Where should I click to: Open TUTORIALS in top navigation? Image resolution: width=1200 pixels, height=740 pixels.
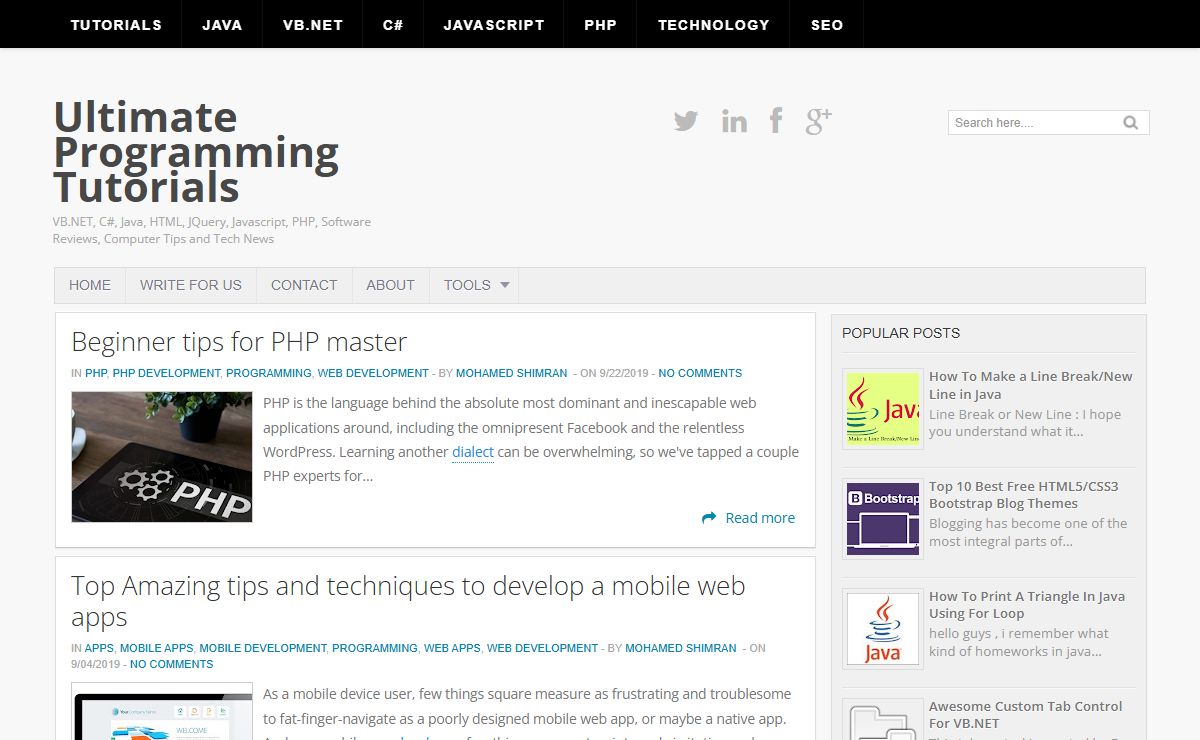(116, 25)
